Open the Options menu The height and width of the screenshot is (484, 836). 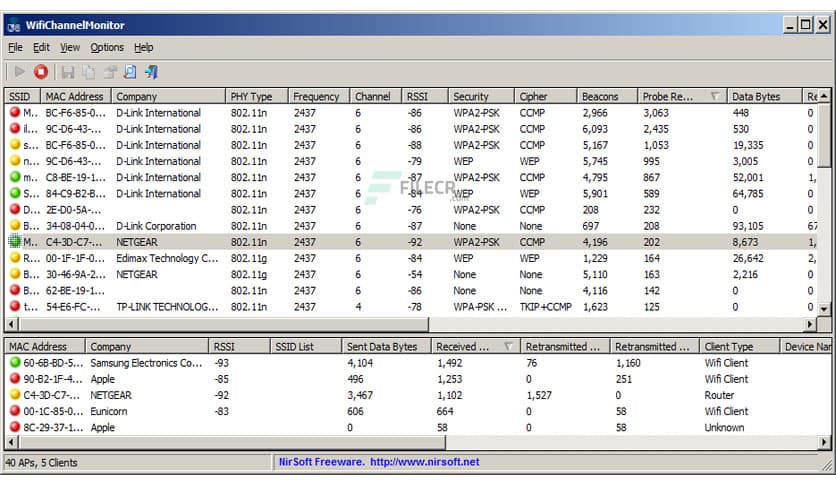click(107, 47)
